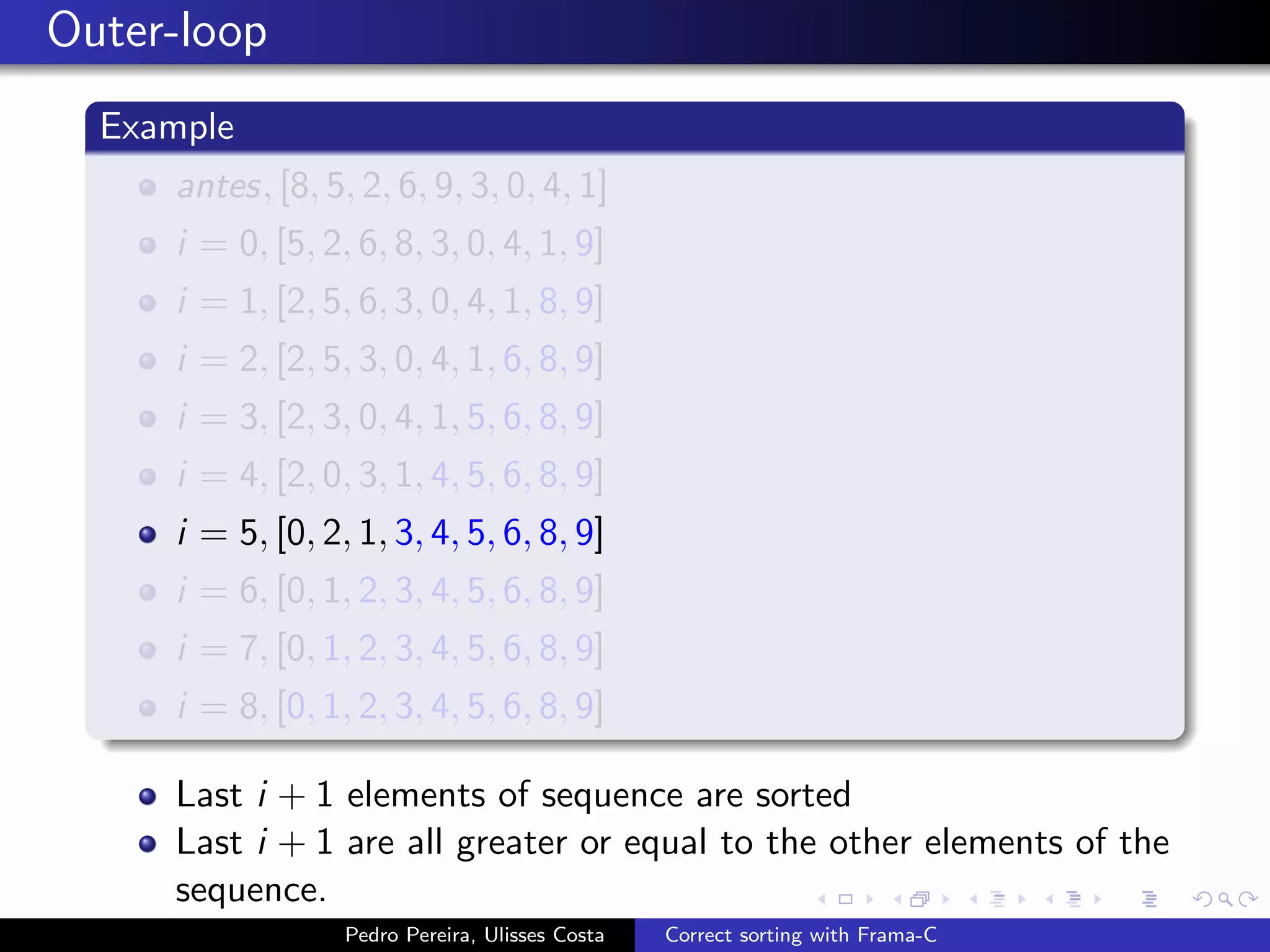Click the 'Example' block heading

coord(167,127)
